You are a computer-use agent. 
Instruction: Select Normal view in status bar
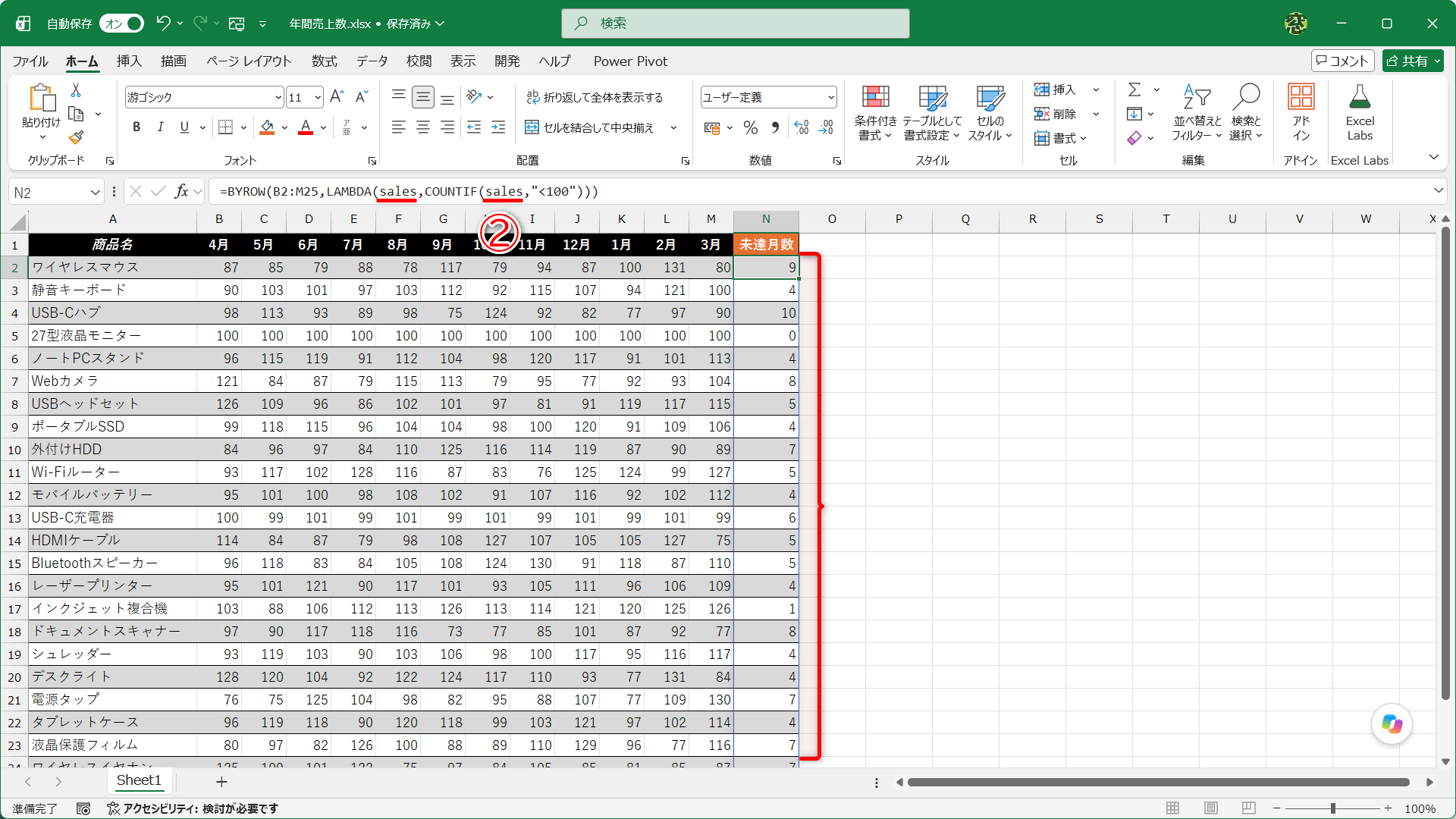coord(1173,808)
